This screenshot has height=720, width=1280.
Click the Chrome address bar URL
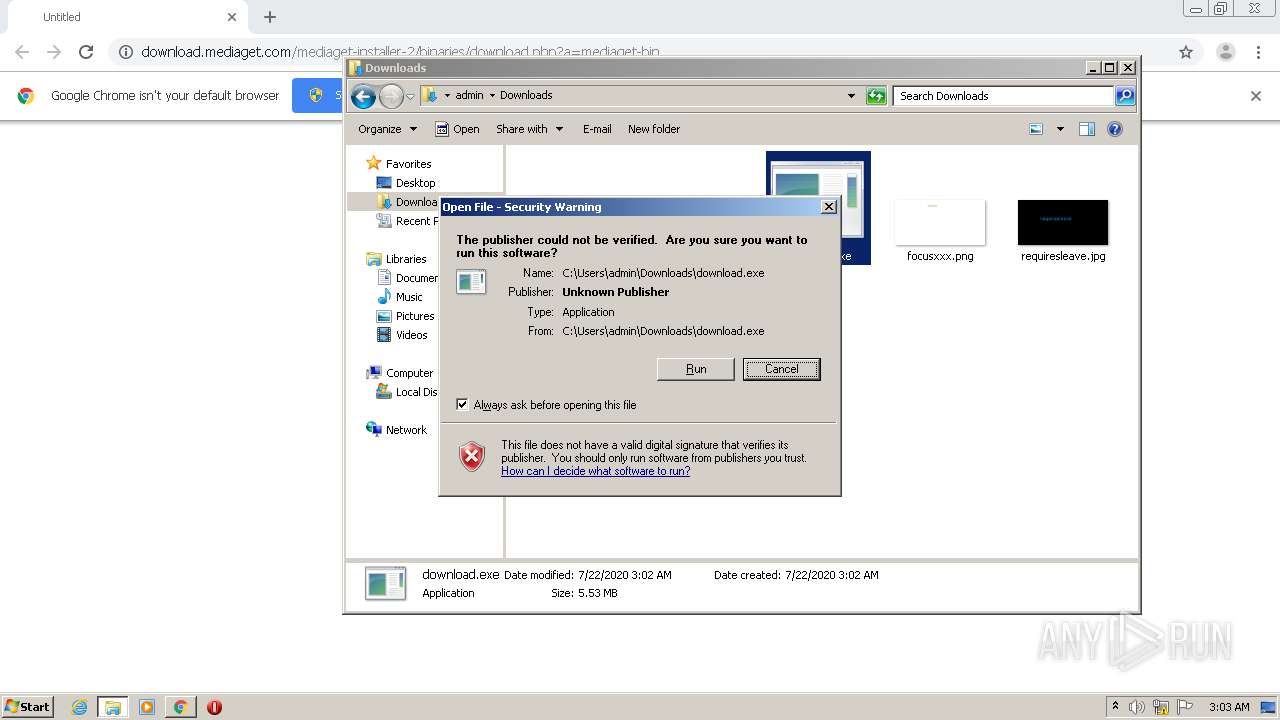(x=400, y=52)
